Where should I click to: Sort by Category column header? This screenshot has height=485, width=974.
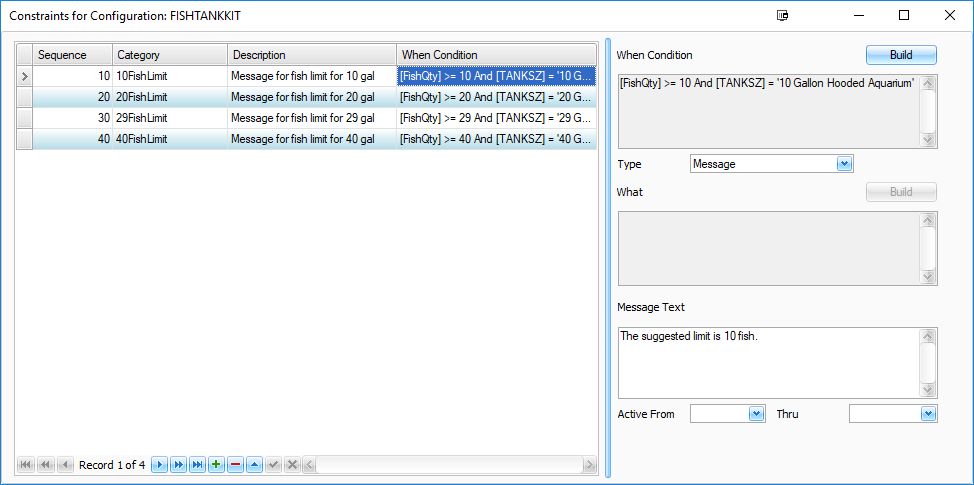(170, 55)
